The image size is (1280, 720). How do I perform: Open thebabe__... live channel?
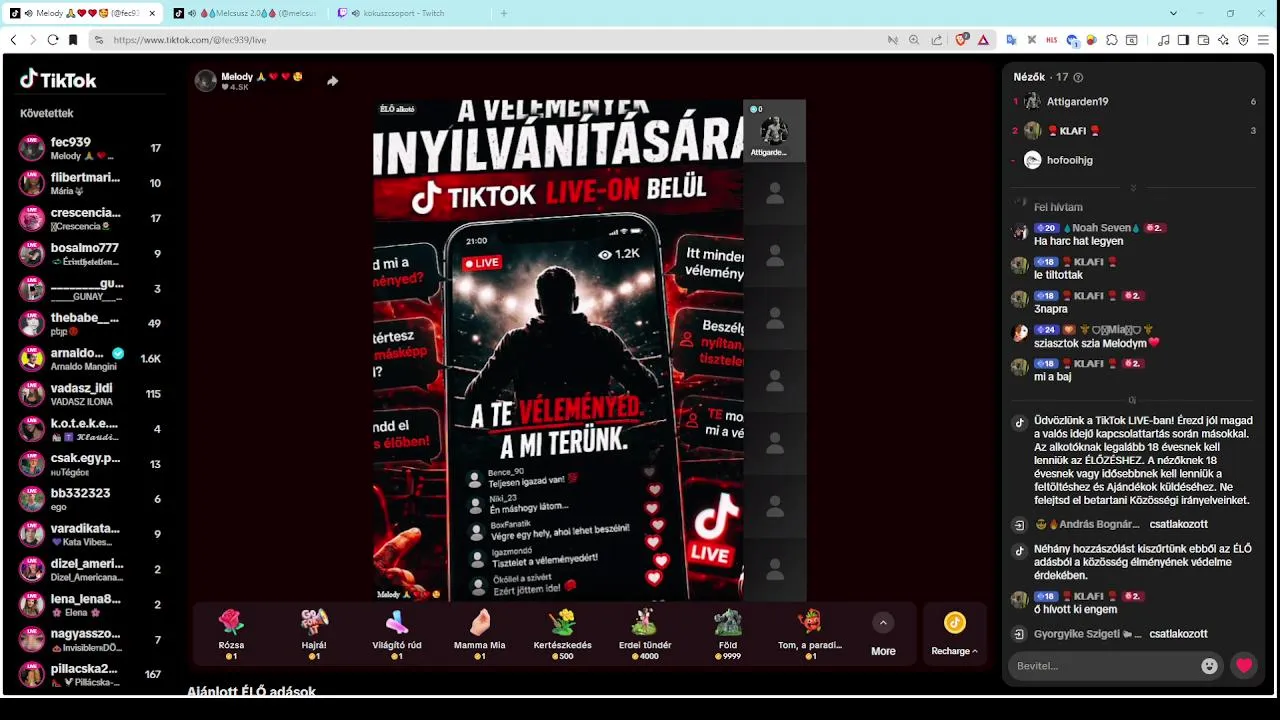coord(91,324)
